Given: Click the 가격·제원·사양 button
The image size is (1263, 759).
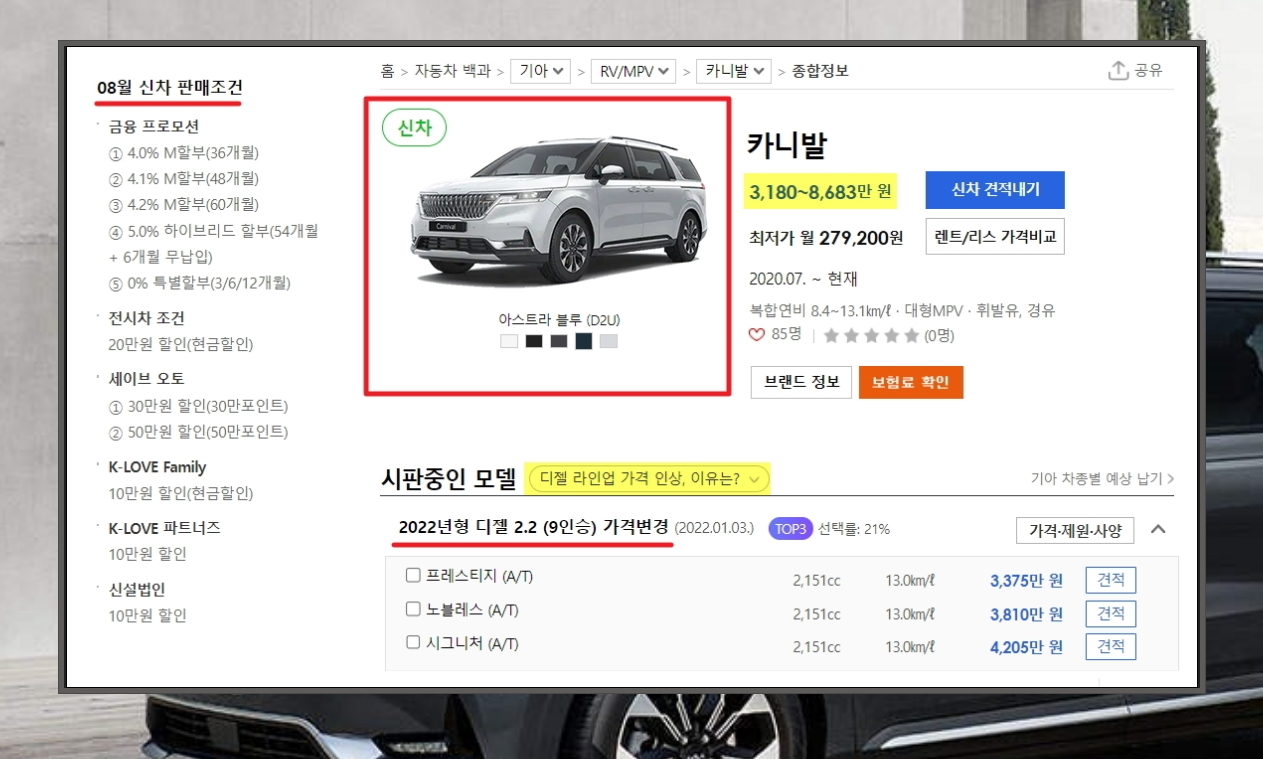Looking at the screenshot, I should click(1075, 530).
